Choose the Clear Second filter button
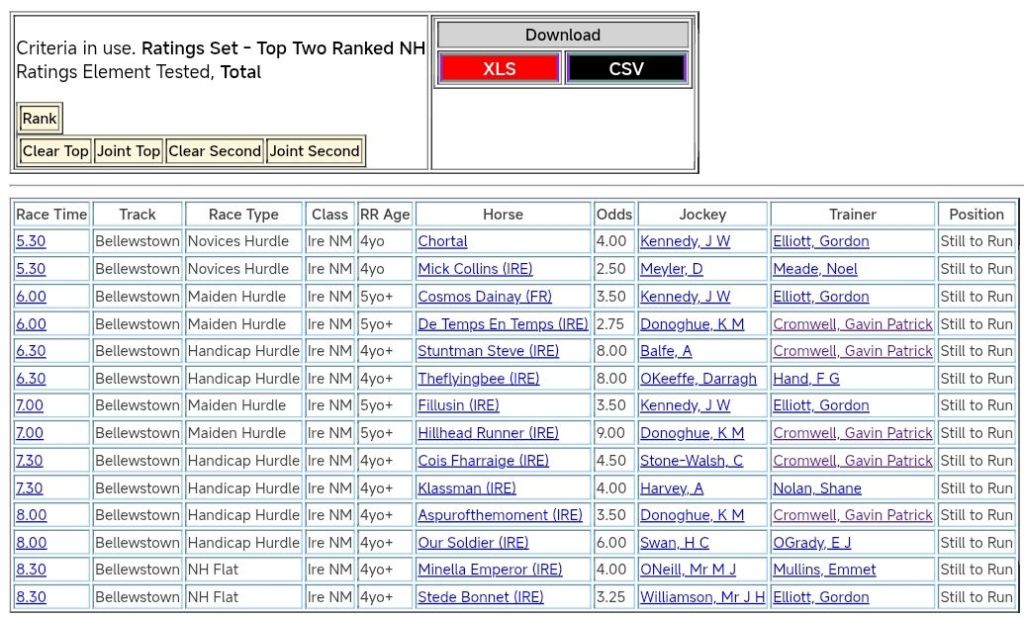Image resolution: width=1024 pixels, height=617 pixels. point(214,151)
